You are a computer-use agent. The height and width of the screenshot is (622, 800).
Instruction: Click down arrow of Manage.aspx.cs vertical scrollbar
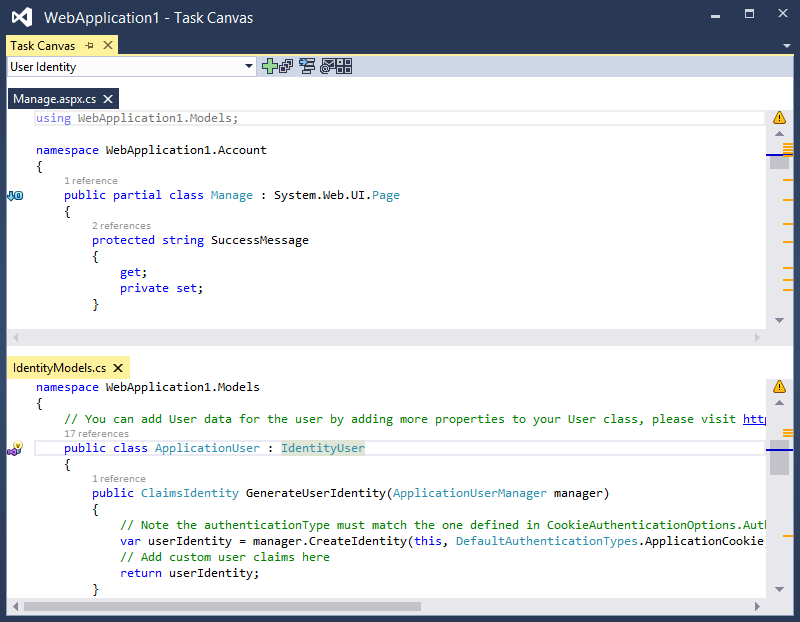pyautogui.click(x=779, y=320)
